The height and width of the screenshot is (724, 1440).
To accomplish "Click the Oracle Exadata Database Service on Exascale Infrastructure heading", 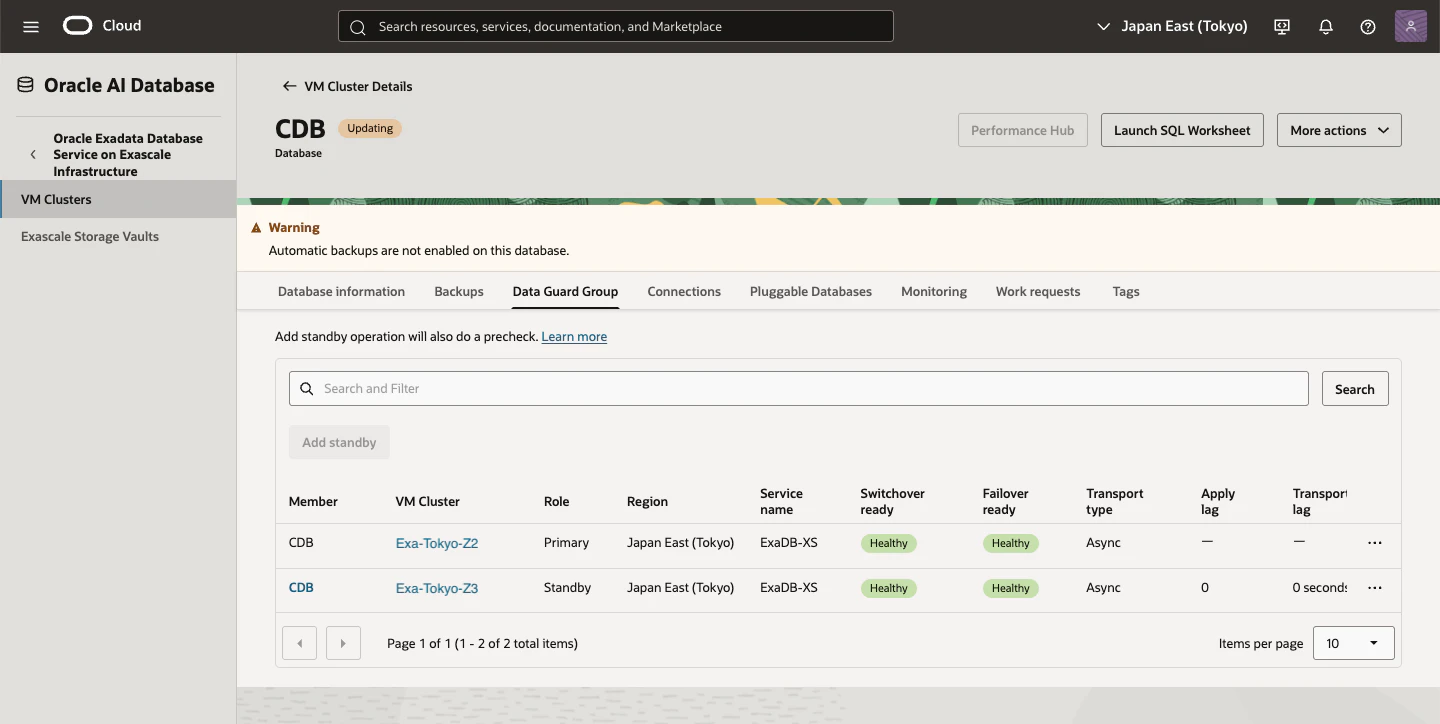I will (128, 155).
